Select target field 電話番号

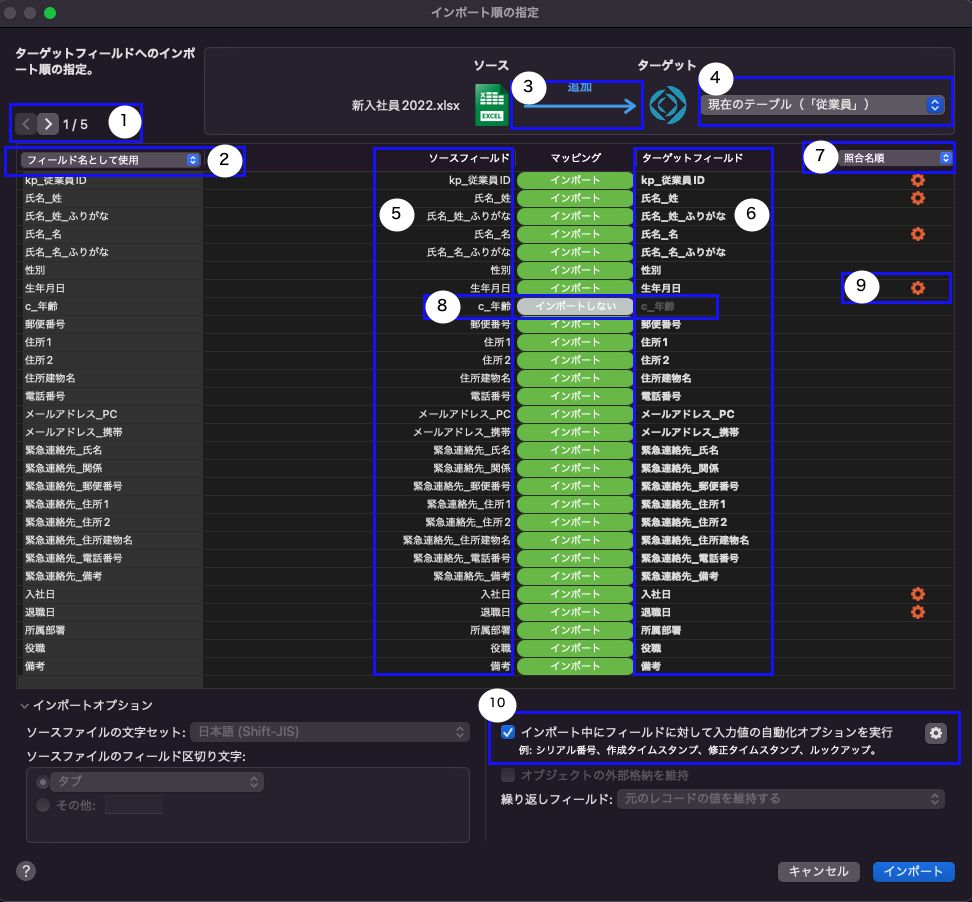tap(661, 396)
